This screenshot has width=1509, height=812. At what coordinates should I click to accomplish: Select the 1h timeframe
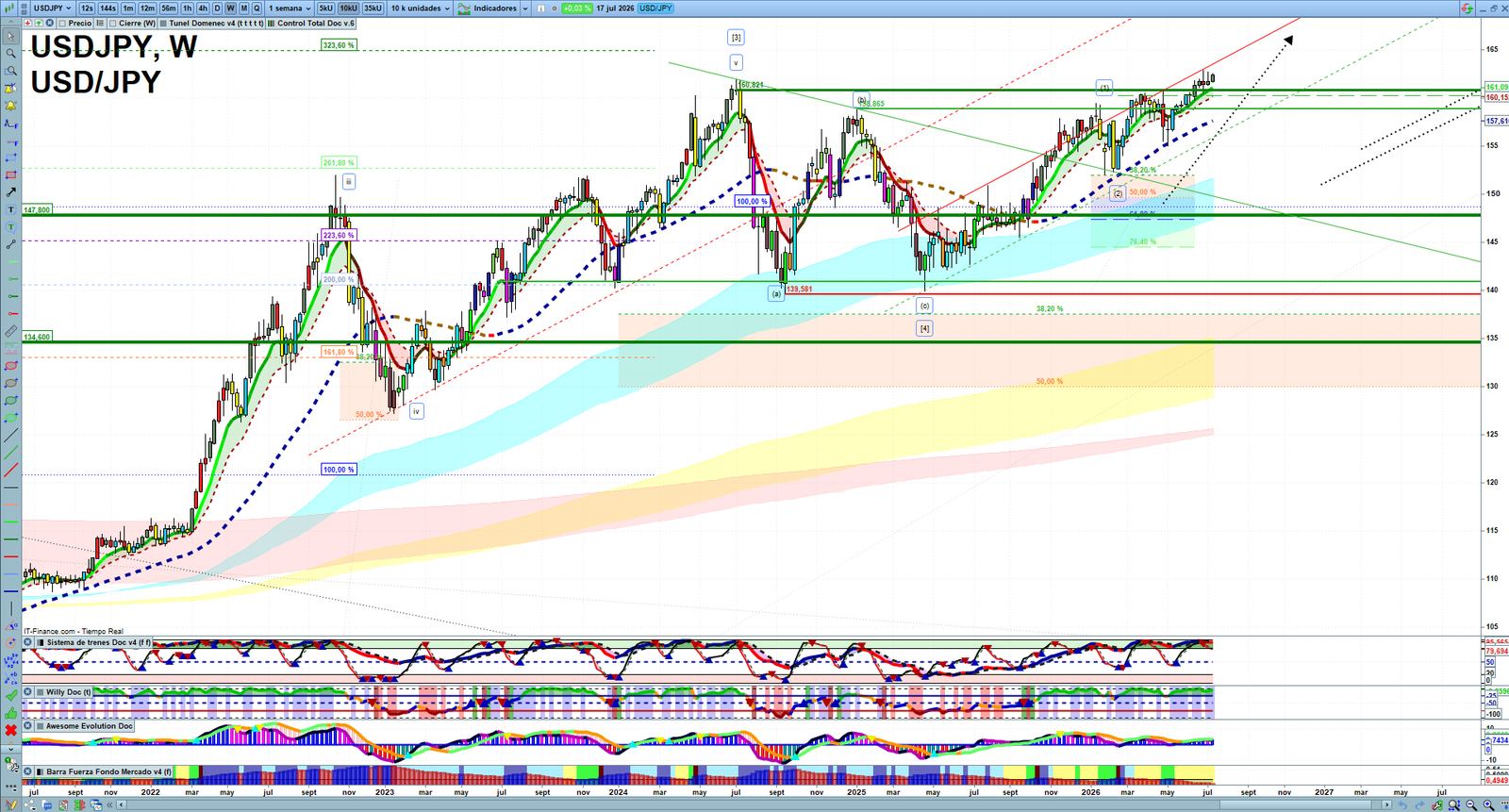pos(187,8)
